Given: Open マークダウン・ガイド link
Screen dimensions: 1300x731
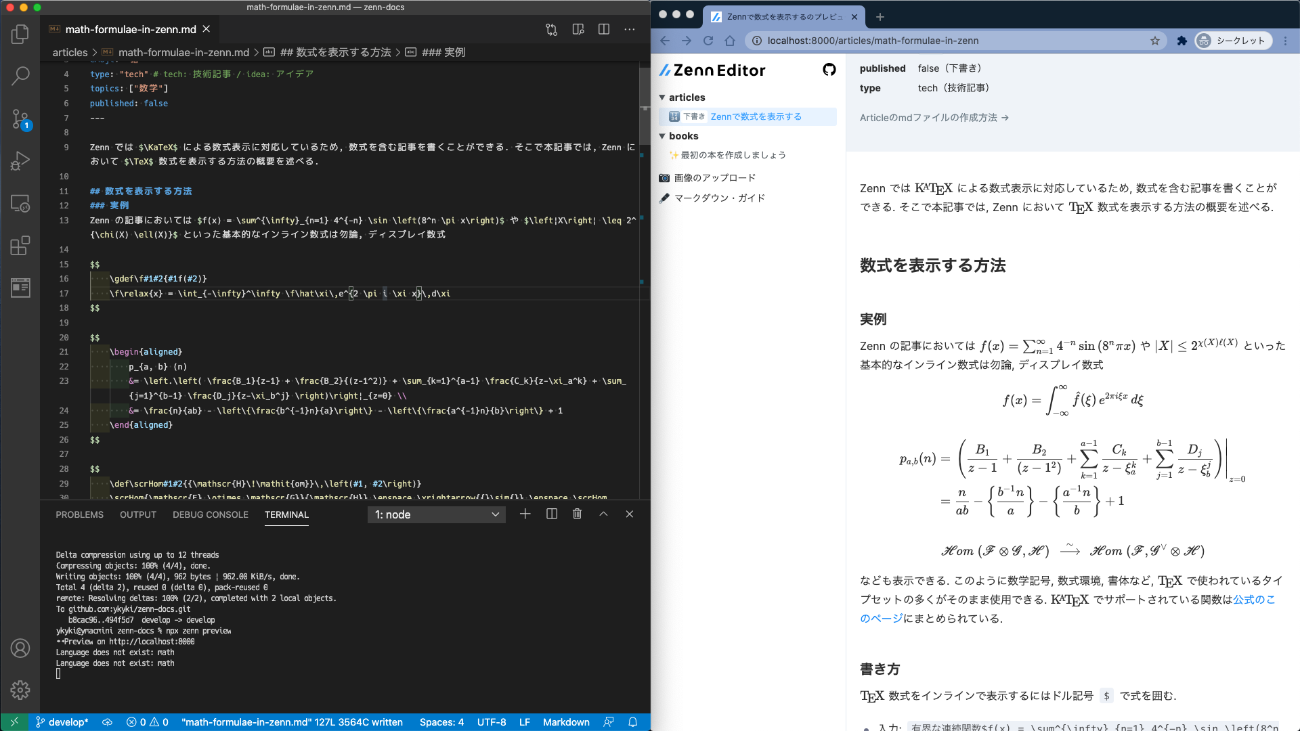Looking at the screenshot, I should coord(711,198).
